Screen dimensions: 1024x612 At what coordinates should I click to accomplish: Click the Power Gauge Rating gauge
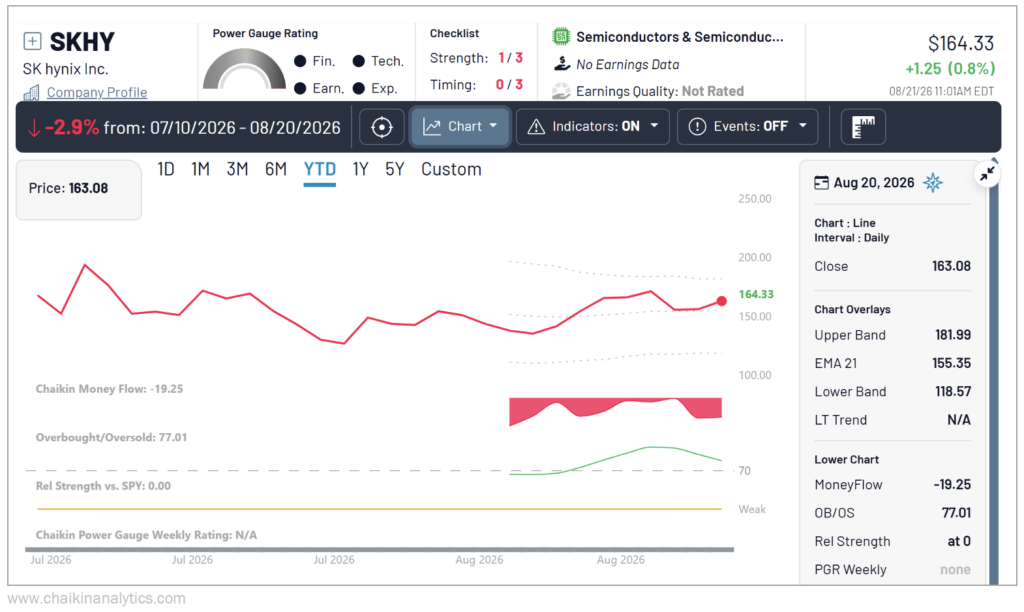(x=244, y=69)
